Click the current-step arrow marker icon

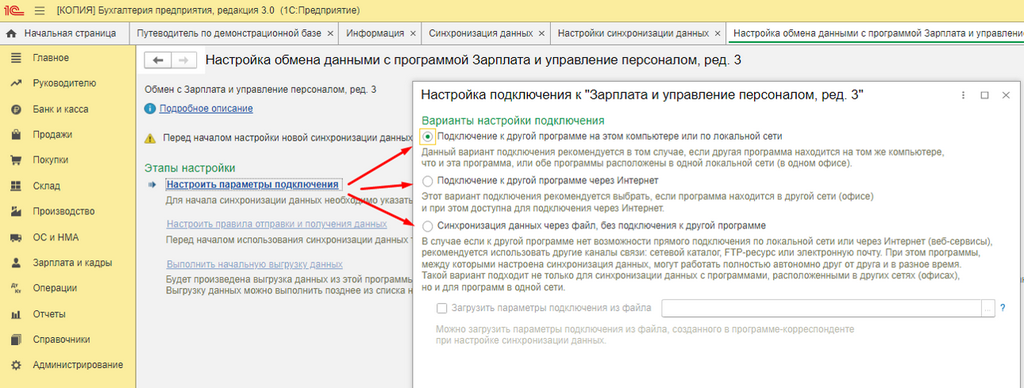(x=152, y=185)
